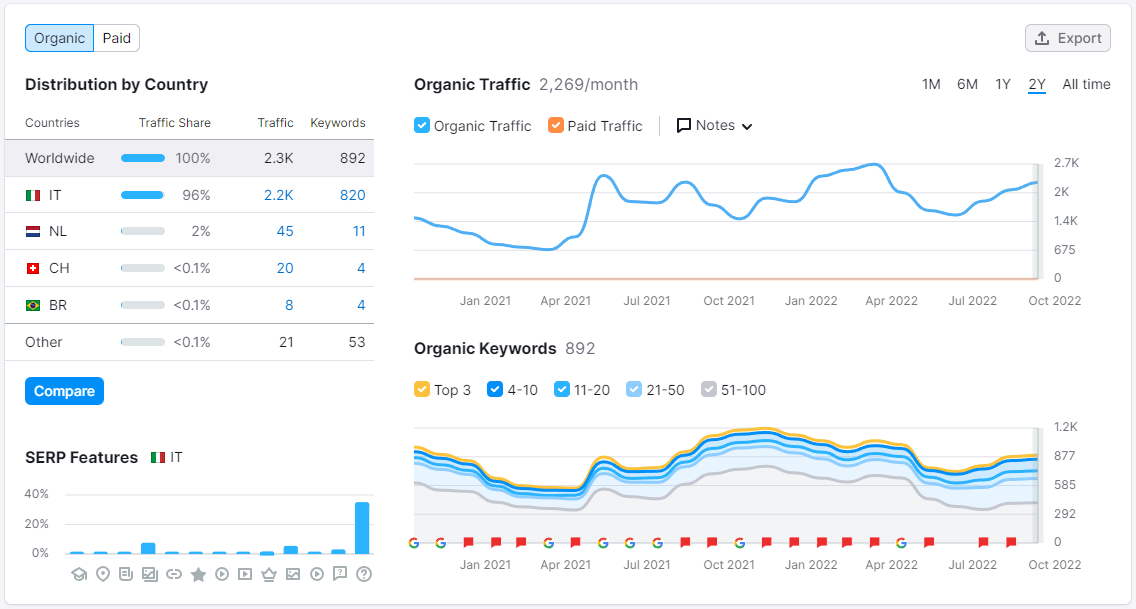Open the 8 traffic link for BR
Screen dimensions: 1136x609
pyautogui.click(x=289, y=306)
